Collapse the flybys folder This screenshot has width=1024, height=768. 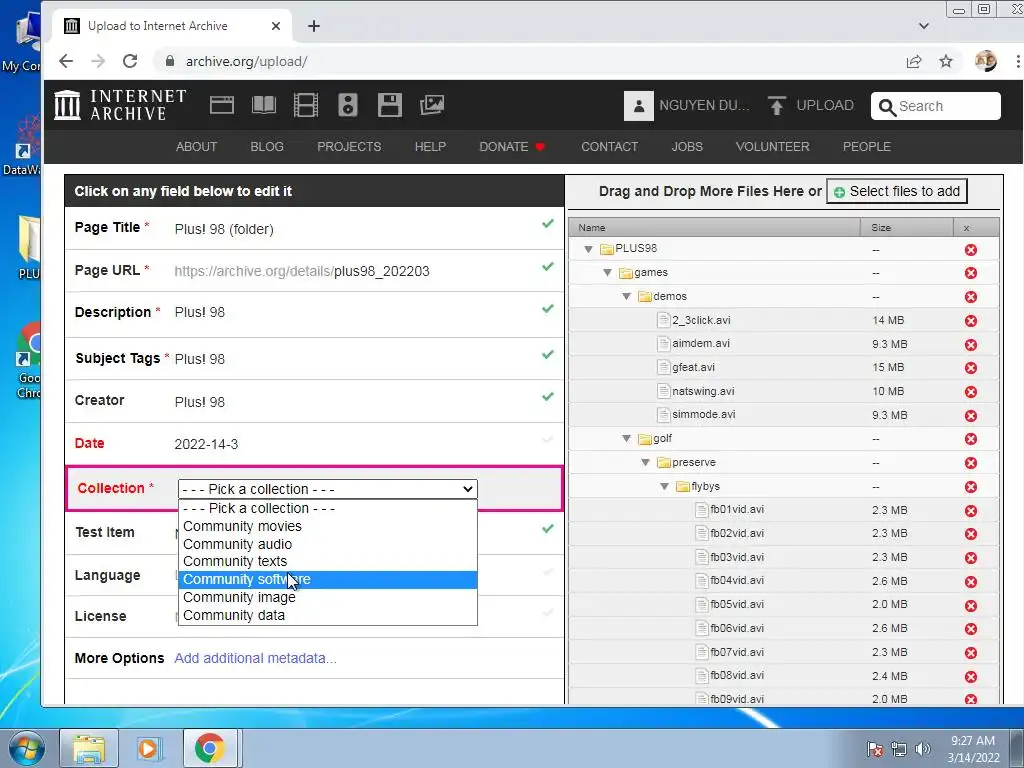[x=664, y=487]
